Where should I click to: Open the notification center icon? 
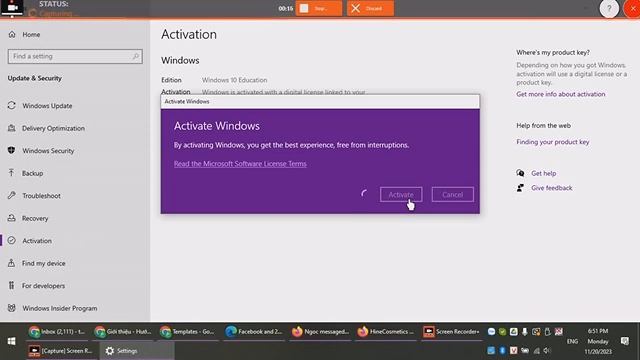624,341
